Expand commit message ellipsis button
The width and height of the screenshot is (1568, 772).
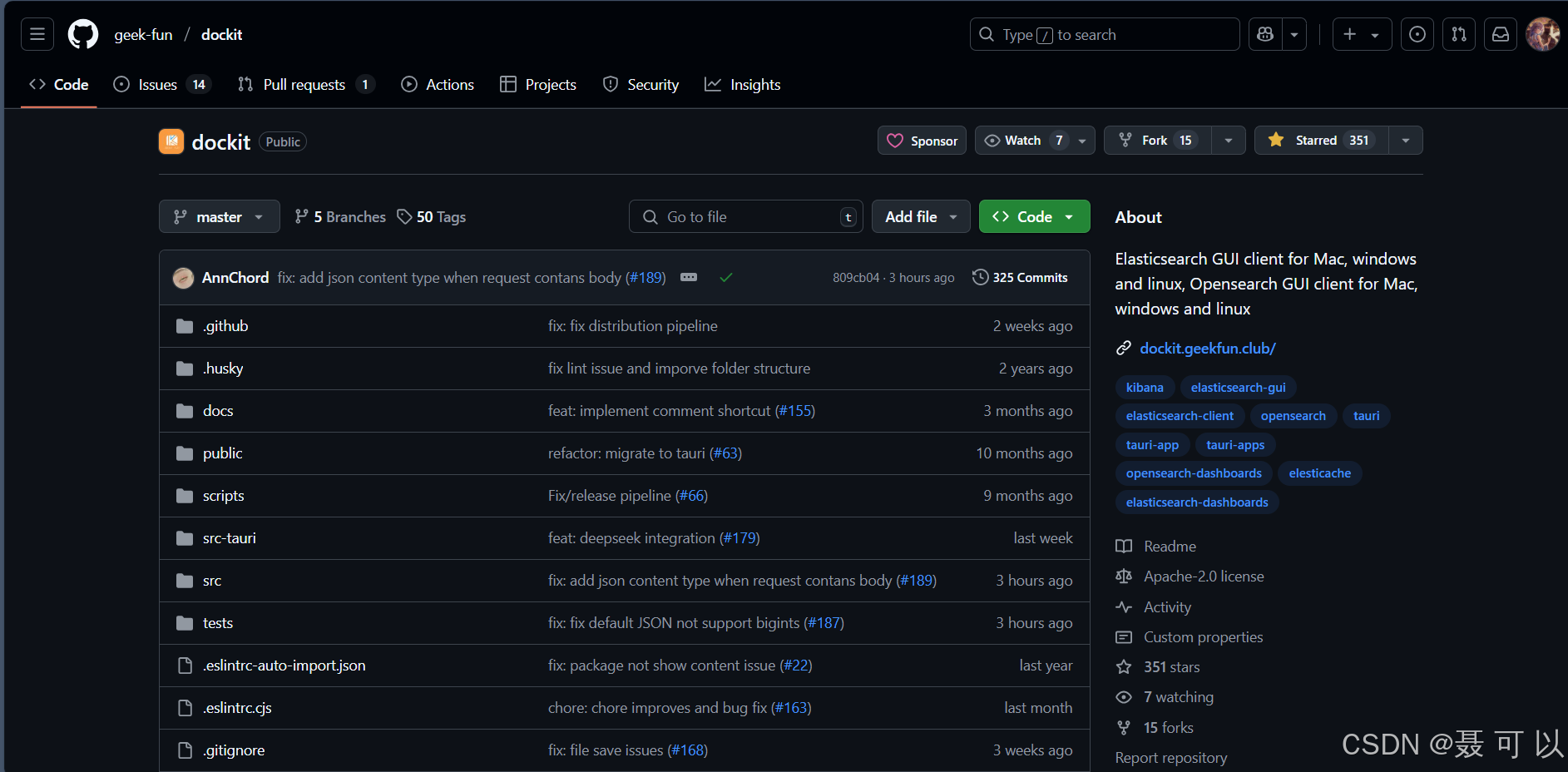[689, 277]
